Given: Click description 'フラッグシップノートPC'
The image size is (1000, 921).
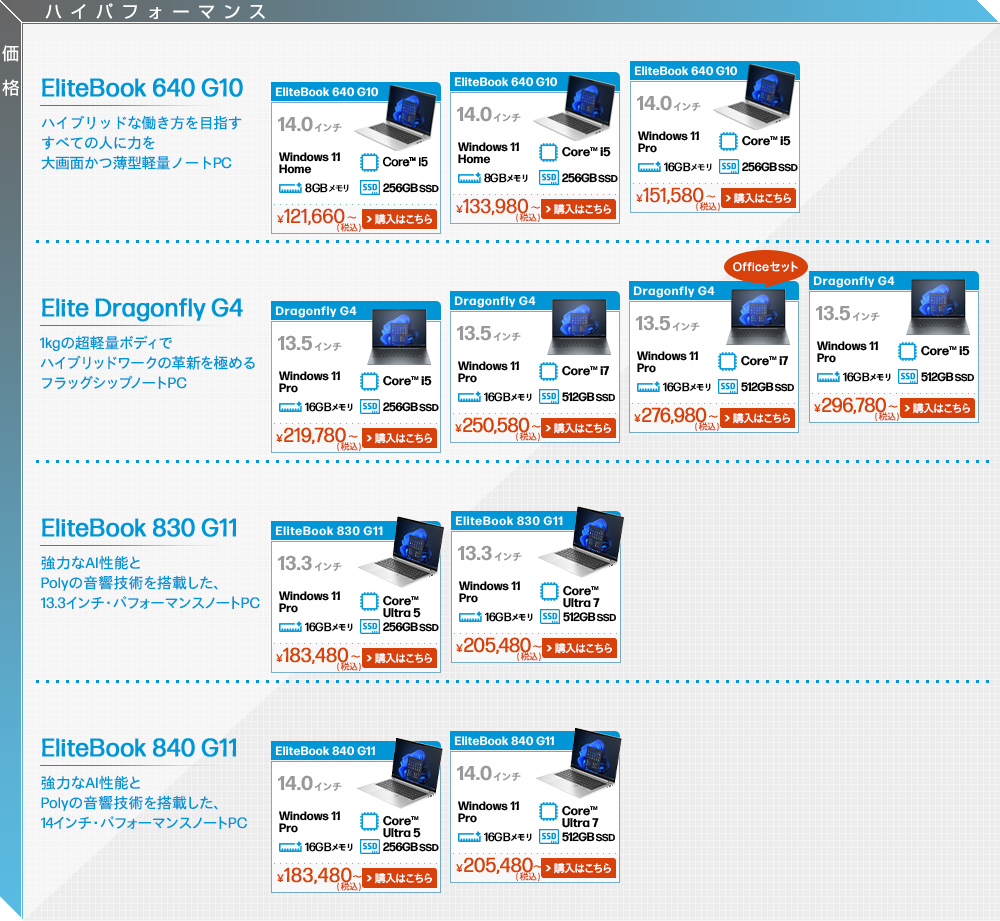Looking at the screenshot, I should coord(114,383).
